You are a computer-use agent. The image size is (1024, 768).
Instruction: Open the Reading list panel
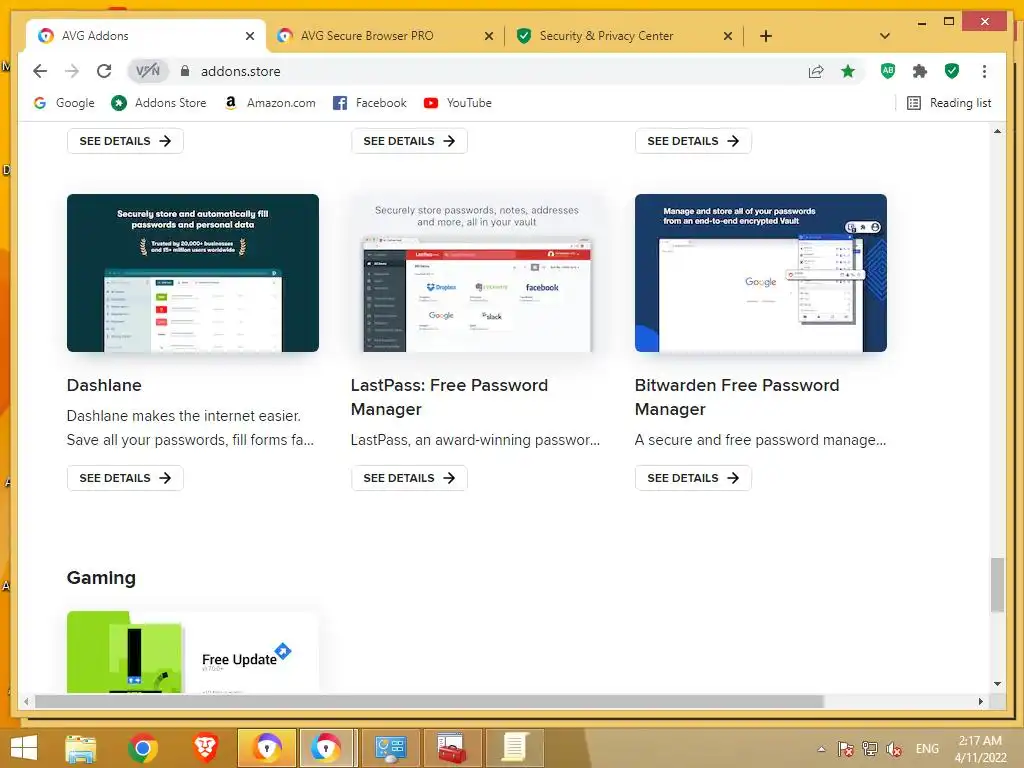pyautogui.click(x=949, y=103)
